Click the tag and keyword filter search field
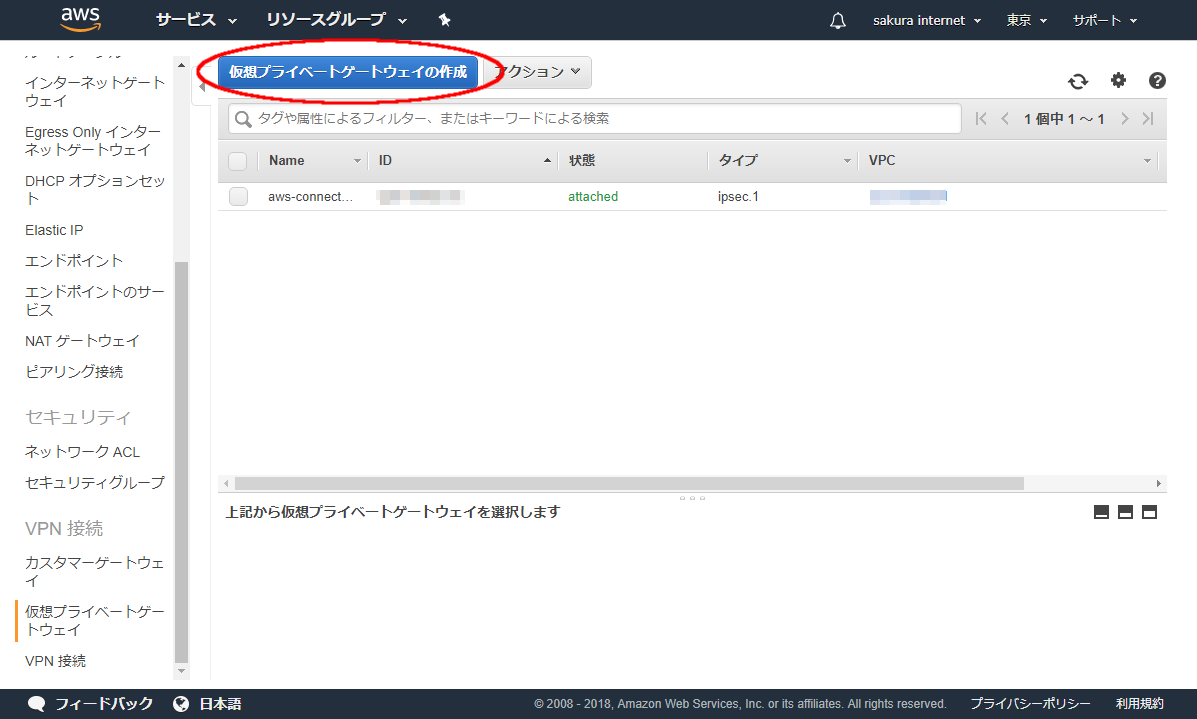 click(x=595, y=118)
